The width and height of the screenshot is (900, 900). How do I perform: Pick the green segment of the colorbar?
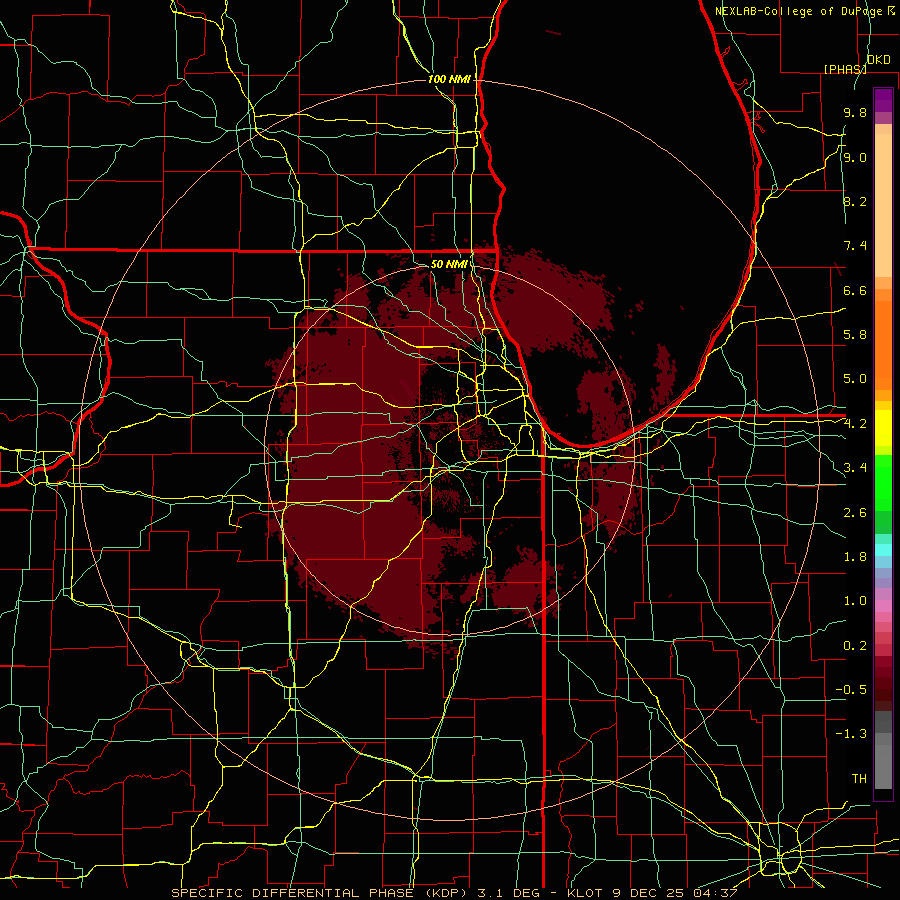pyautogui.click(x=883, y=482)
